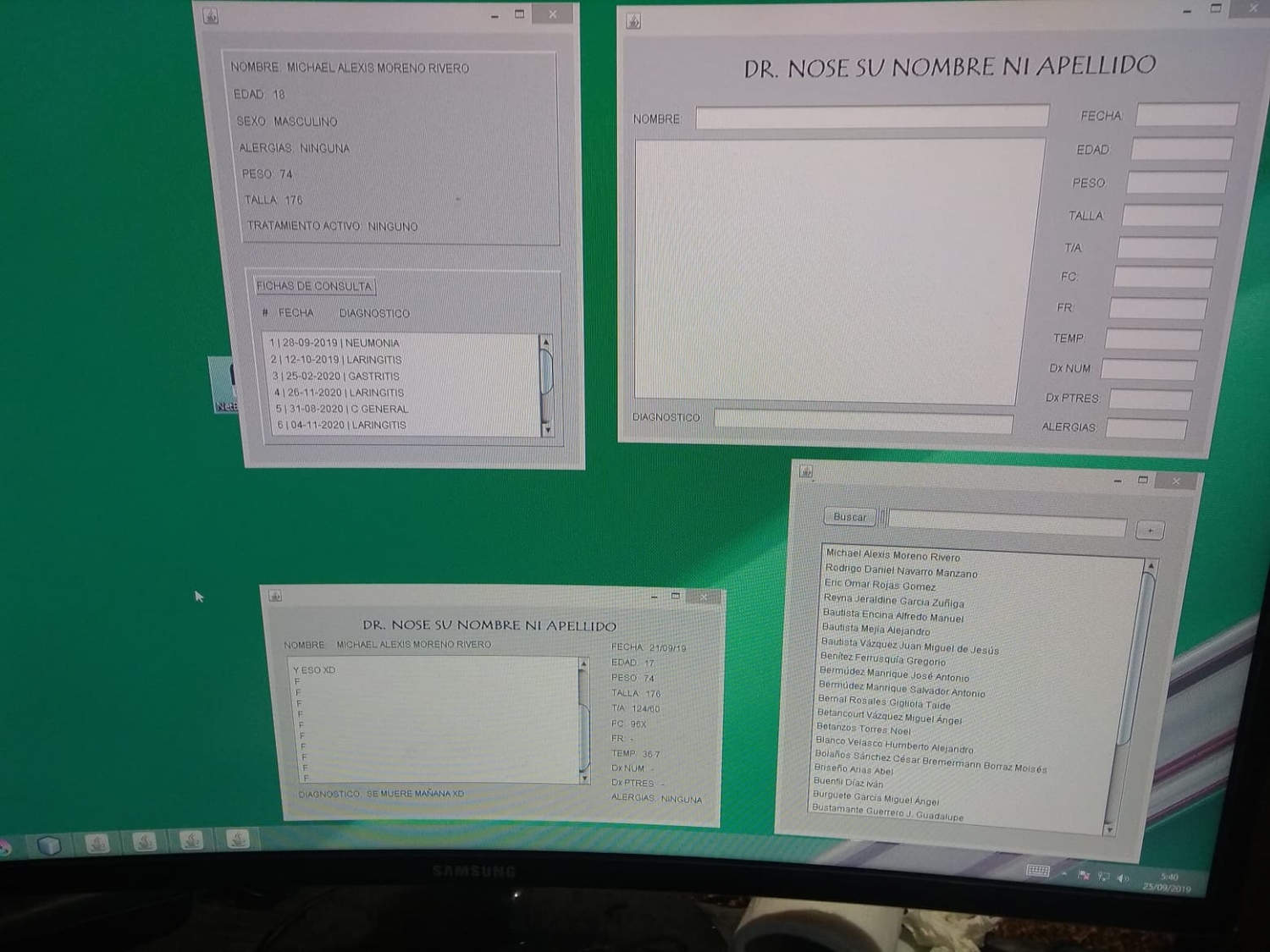Select Rodrigo Daniel Navarro Manzano in patient list

(x=901, y=570)
